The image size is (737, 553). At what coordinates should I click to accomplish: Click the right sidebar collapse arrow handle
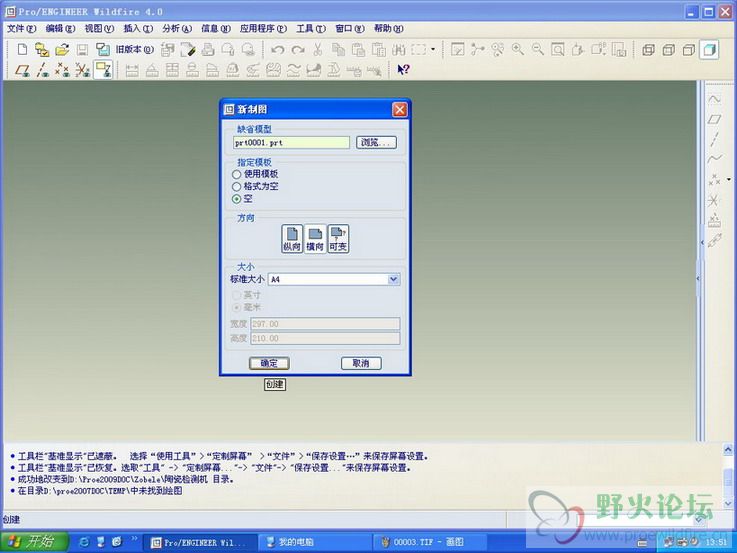pyautogui.click(x=698, y=279)
